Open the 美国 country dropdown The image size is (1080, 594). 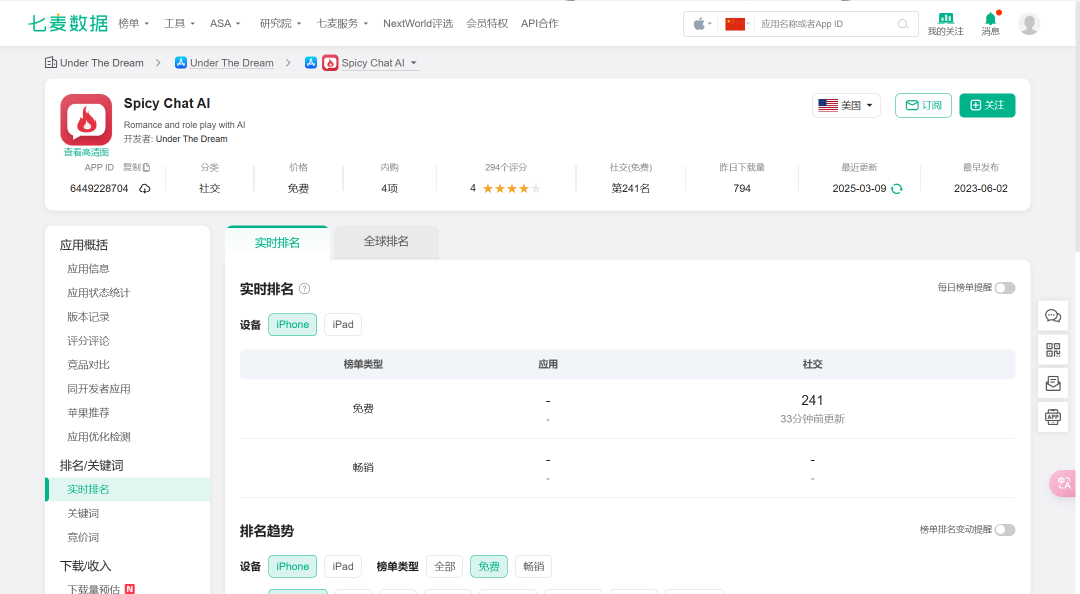[847, 105]
